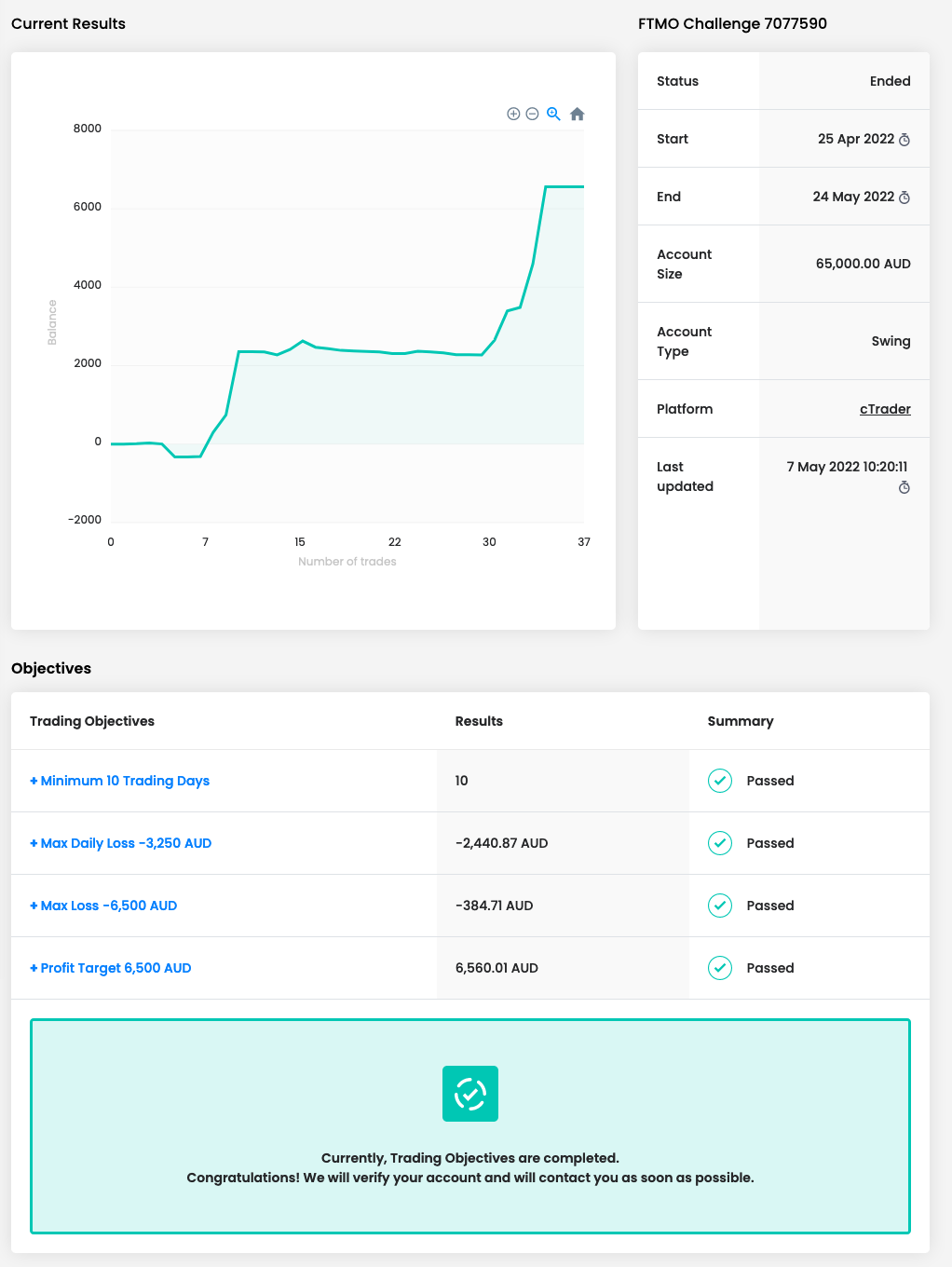Click the Summary column header

coord(741,721)
